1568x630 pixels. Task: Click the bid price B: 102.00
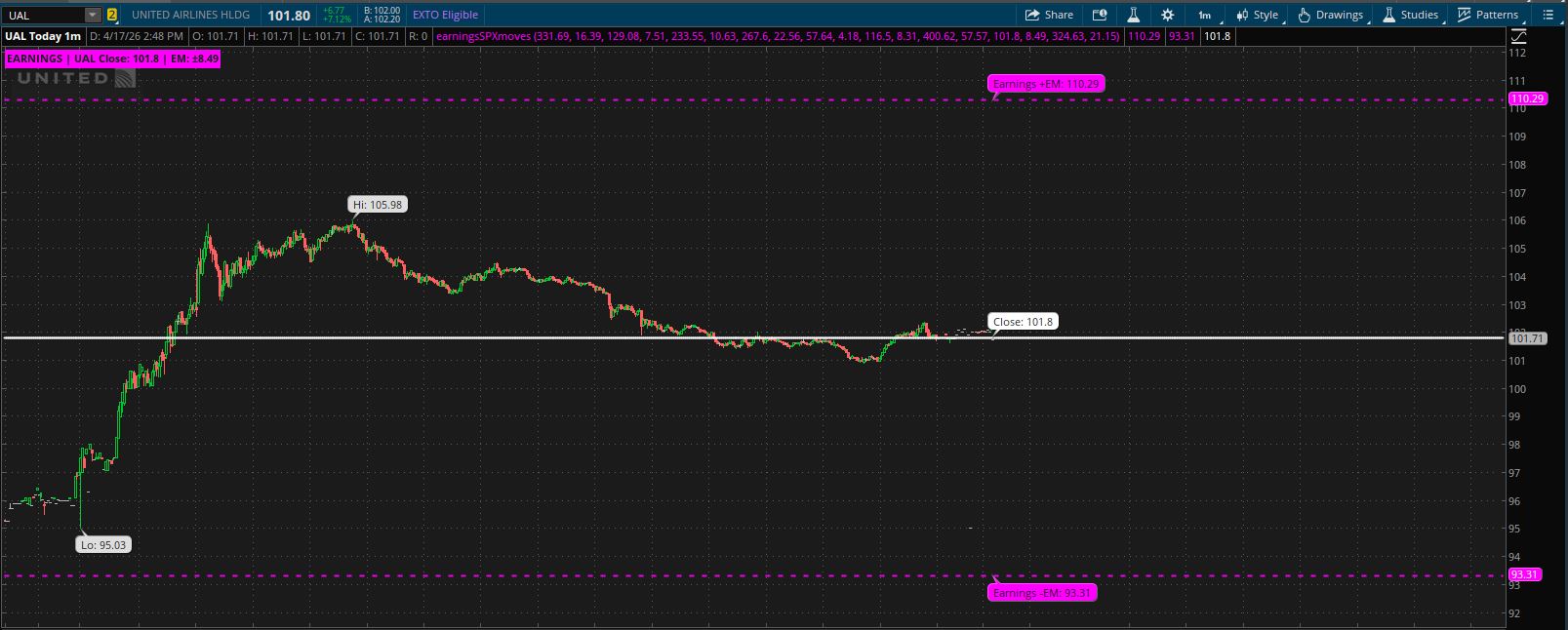(x=382, y=11)
